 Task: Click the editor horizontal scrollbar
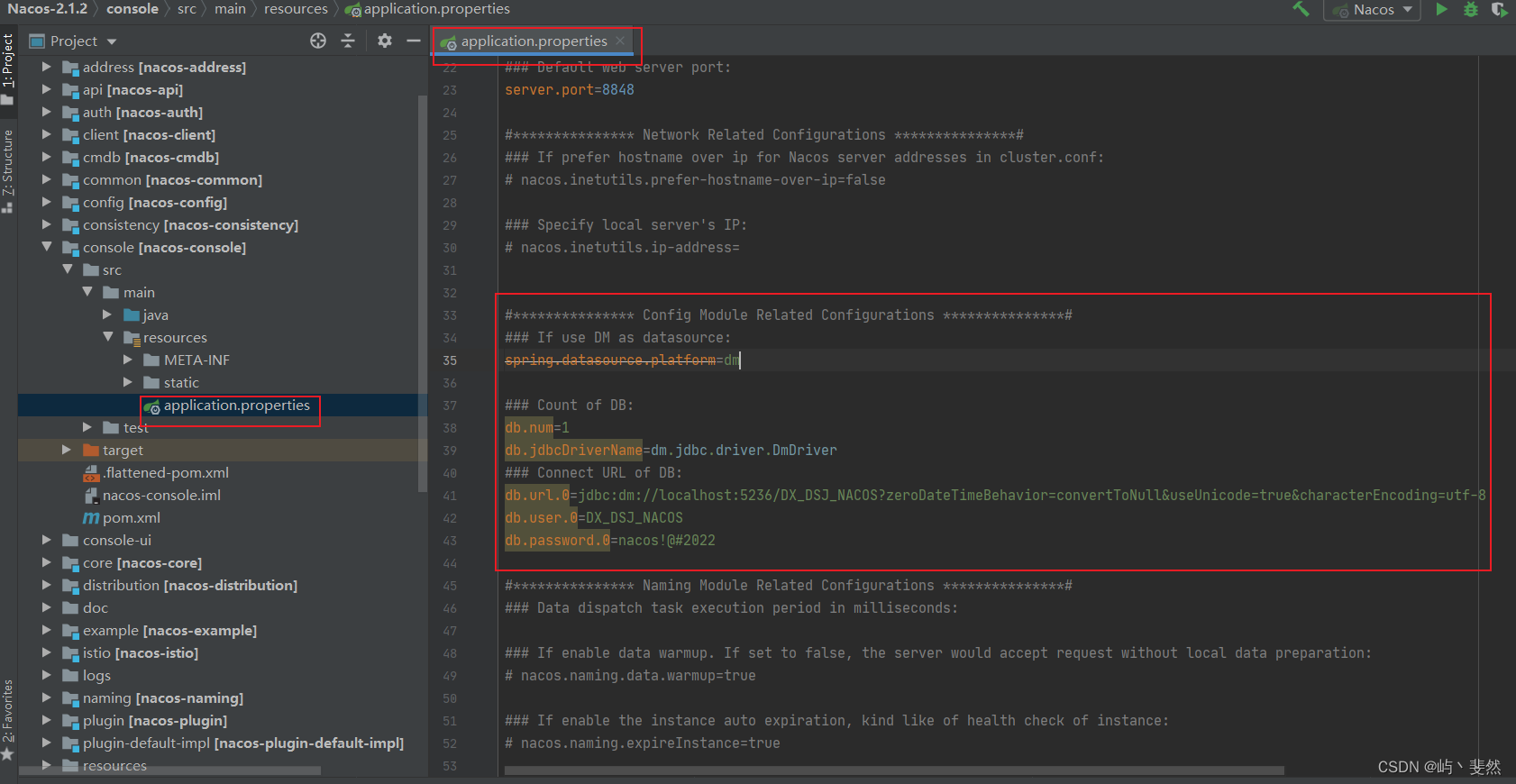894,770
